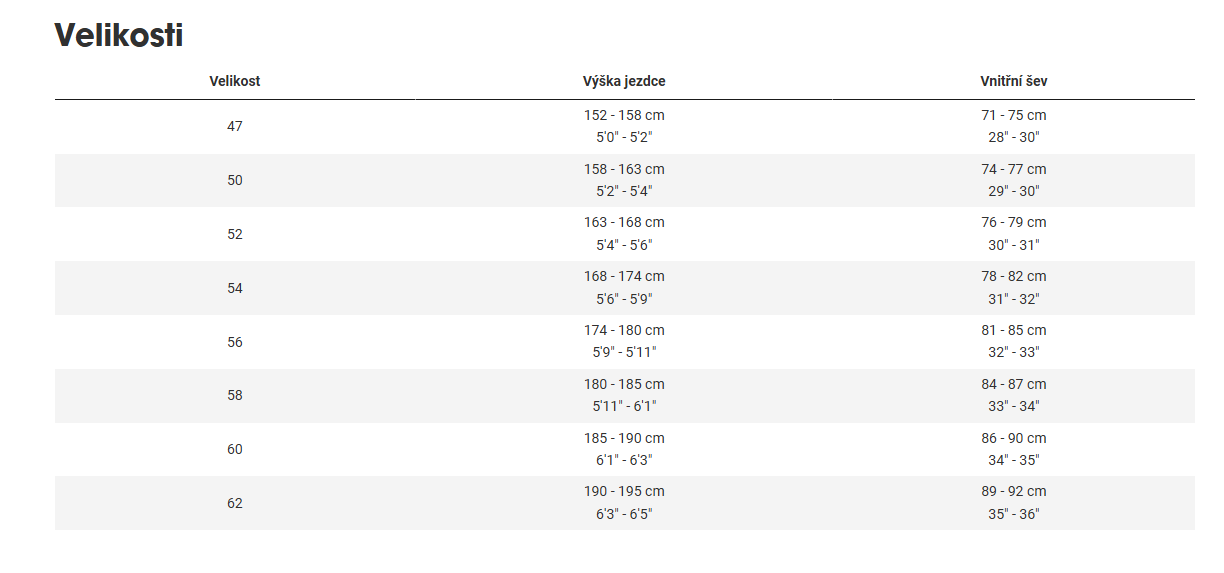Select size 60 in the table

pyautogui.click(x=235, y=449)
